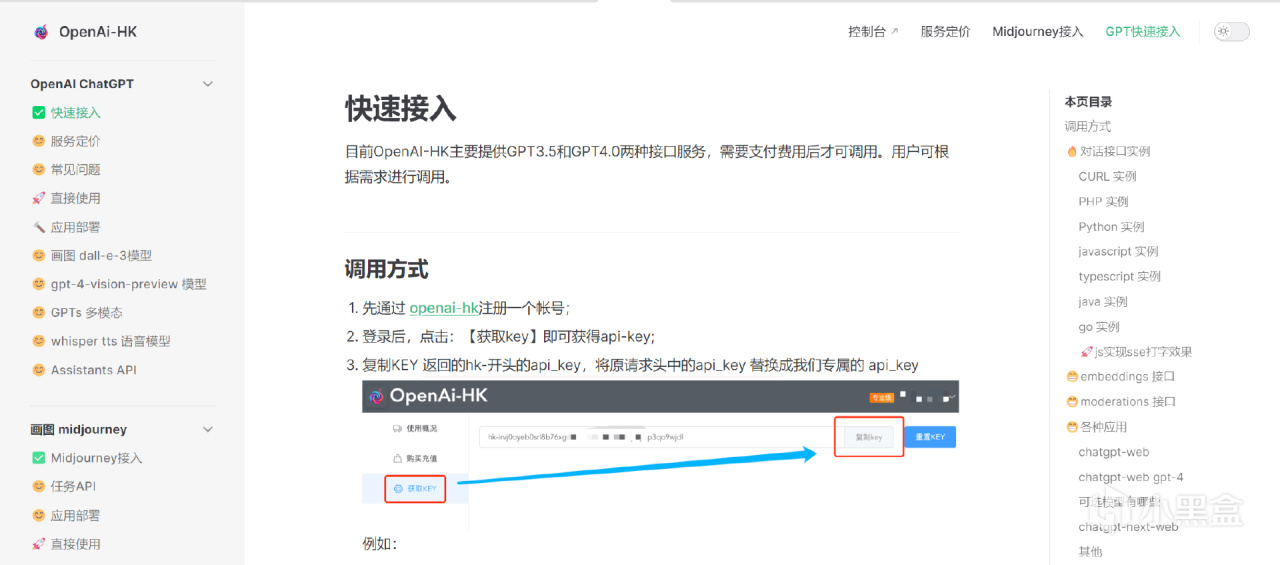This screenshot has width=1280, height=565.
Task: Click the 本页目录 outline title
Action: [1088, 102]
